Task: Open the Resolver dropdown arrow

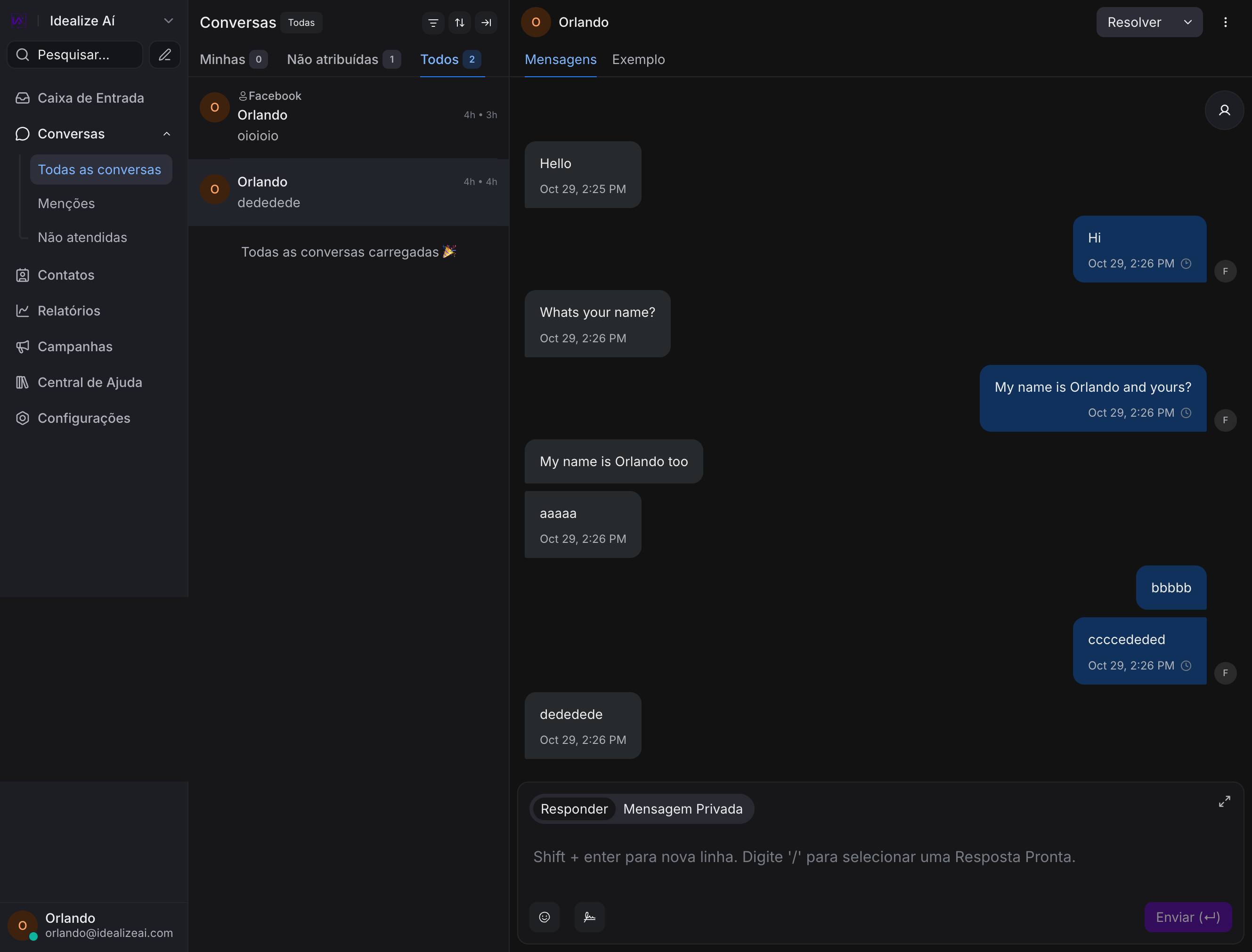Action: tap(1187, 22)
